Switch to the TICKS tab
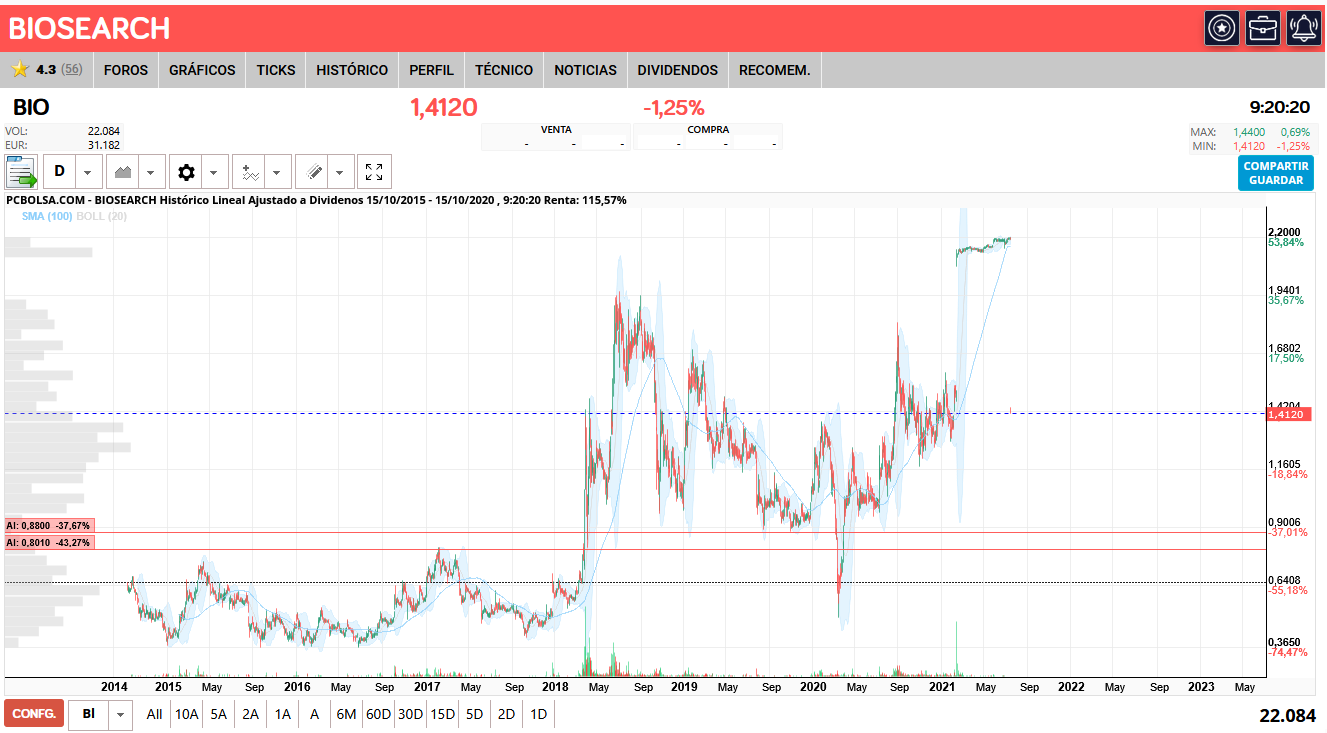1327x733 pixels. (x=276, y=70)
